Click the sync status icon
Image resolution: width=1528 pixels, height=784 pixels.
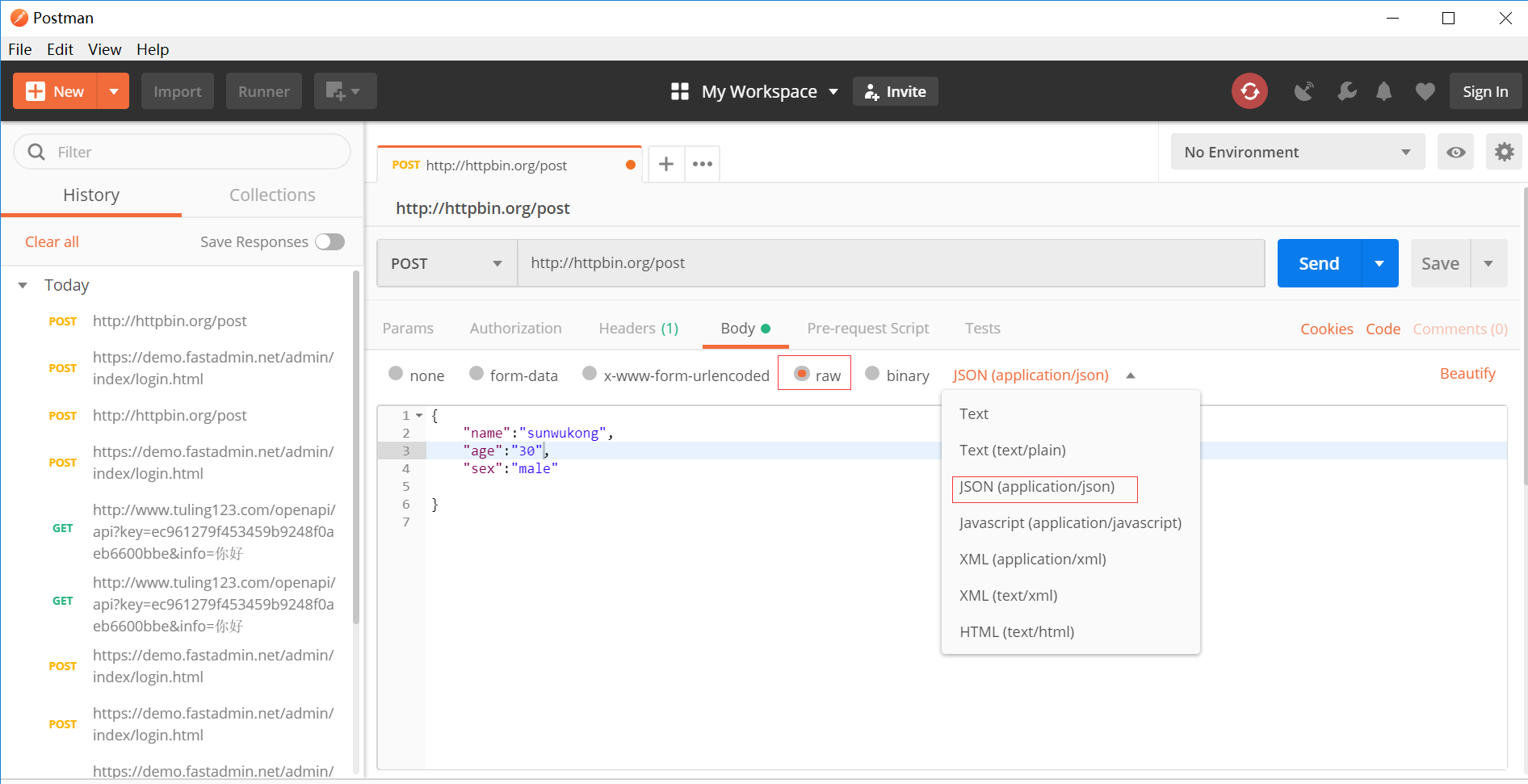[x=1249, y=91]
